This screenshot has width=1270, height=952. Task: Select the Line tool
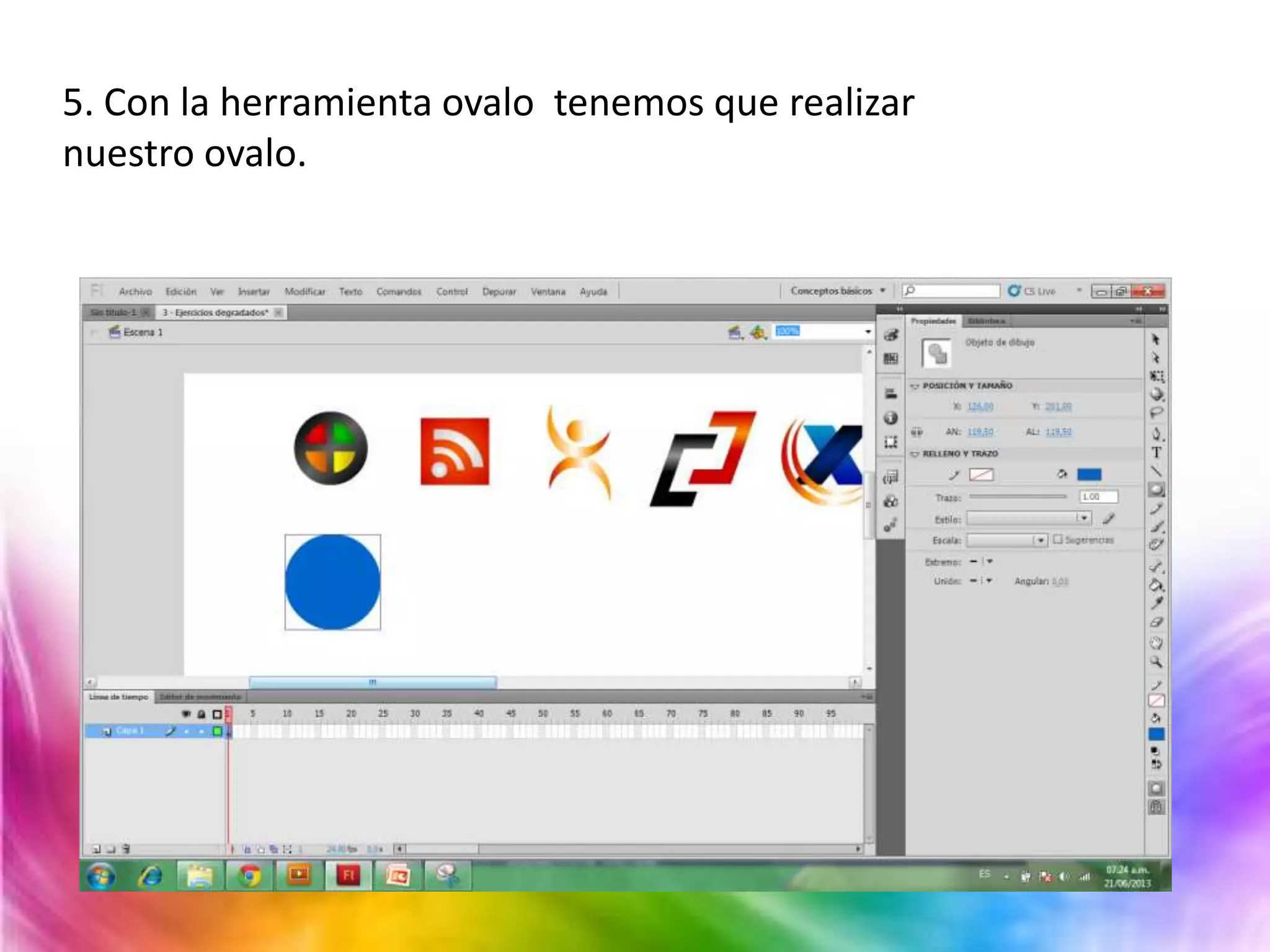click(x=1157, y=471)
